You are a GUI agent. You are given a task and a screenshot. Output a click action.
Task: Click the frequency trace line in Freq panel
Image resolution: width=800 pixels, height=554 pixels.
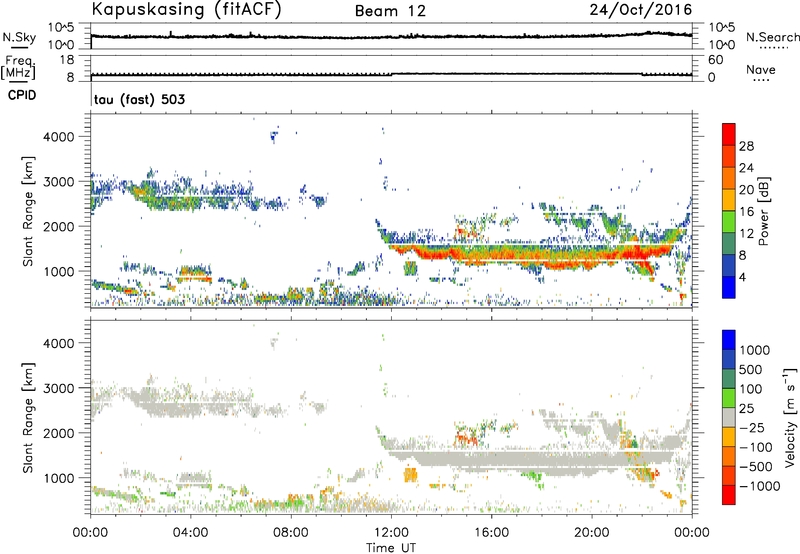click(x=391, y=74)
